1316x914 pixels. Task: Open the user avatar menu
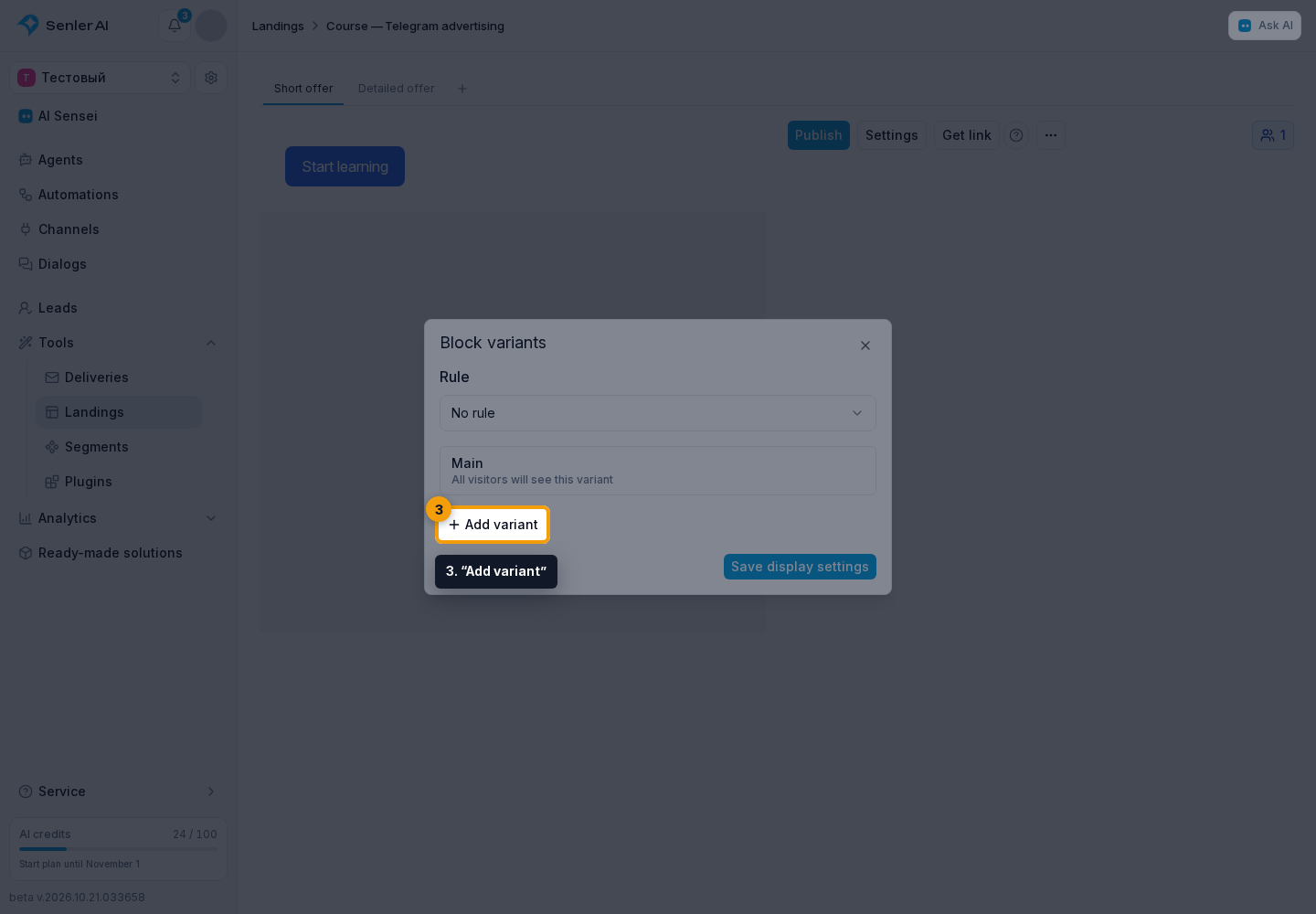(211, 26)
